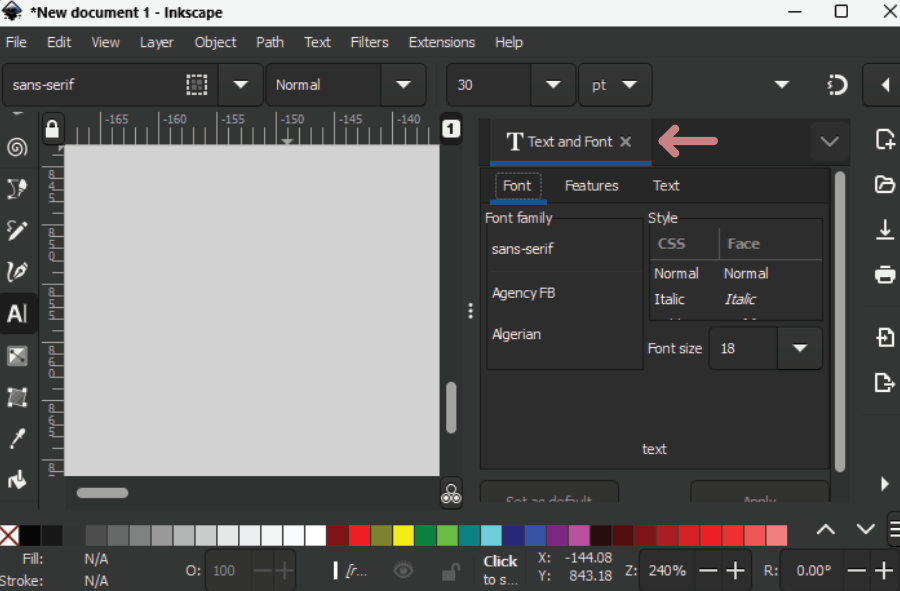Select the Paint Bucket tool
This screenshot has width=900, height=591.
click(17, 480)
